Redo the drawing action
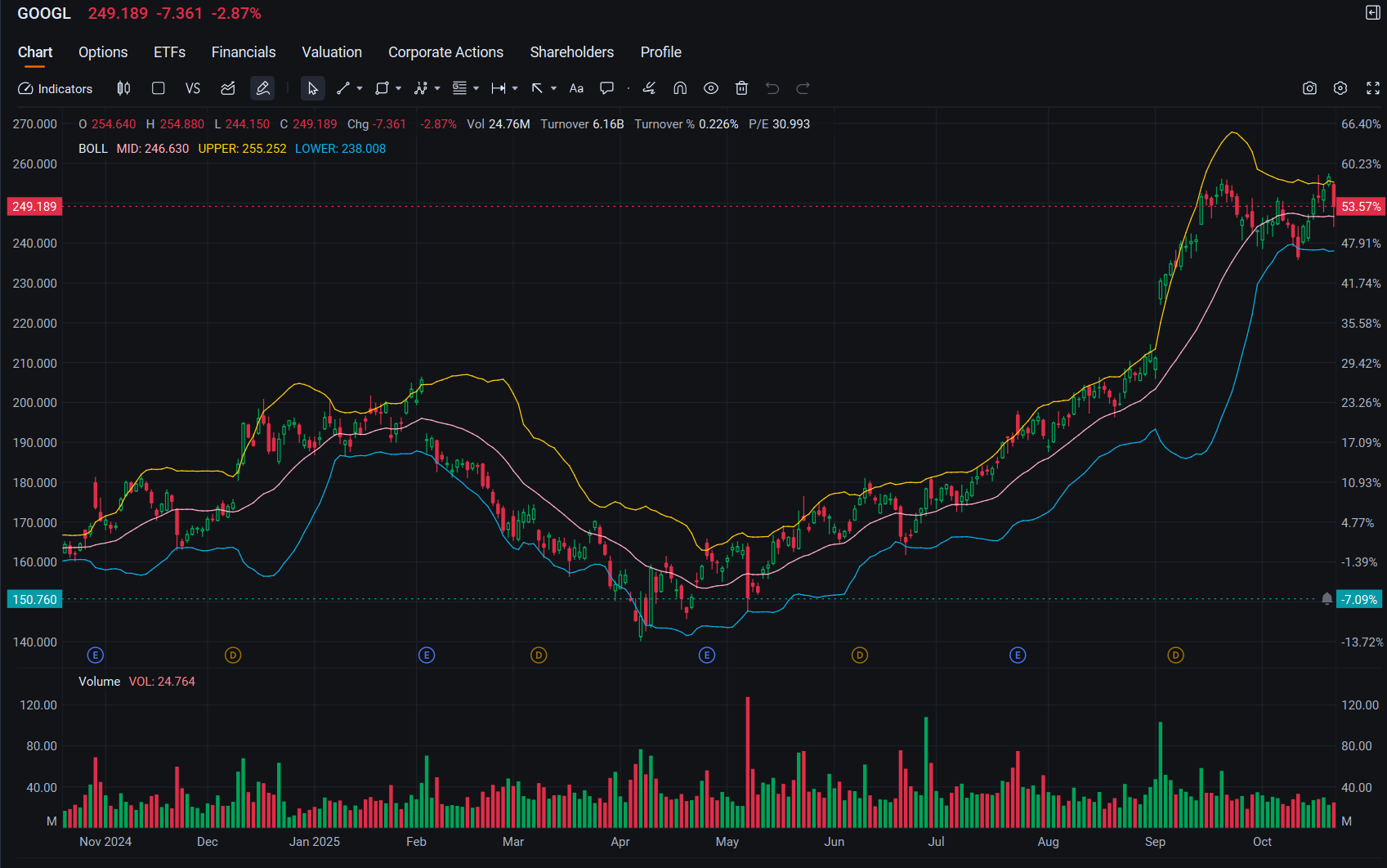The width and height of the screenshot is (1387, 868). (x=803, y=88)
